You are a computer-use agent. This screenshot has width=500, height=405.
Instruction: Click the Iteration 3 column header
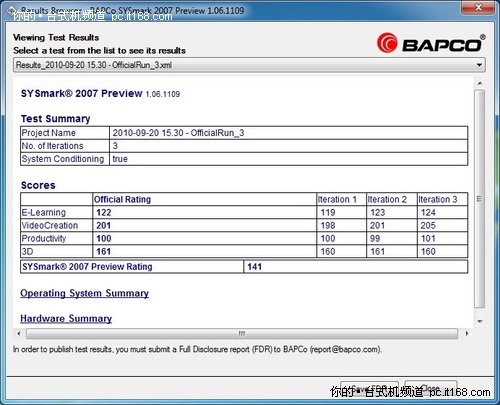pos(438,199)
